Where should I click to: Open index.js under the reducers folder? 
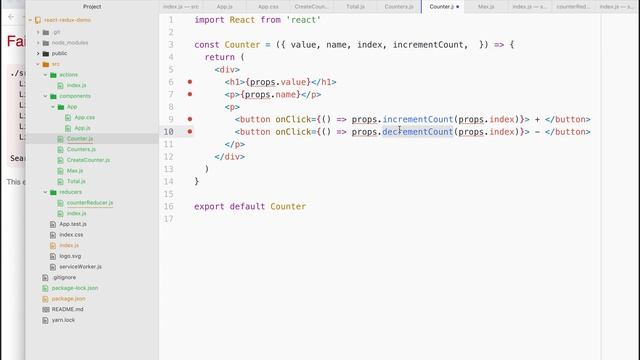pyautogui.click(x=76, y=213)
